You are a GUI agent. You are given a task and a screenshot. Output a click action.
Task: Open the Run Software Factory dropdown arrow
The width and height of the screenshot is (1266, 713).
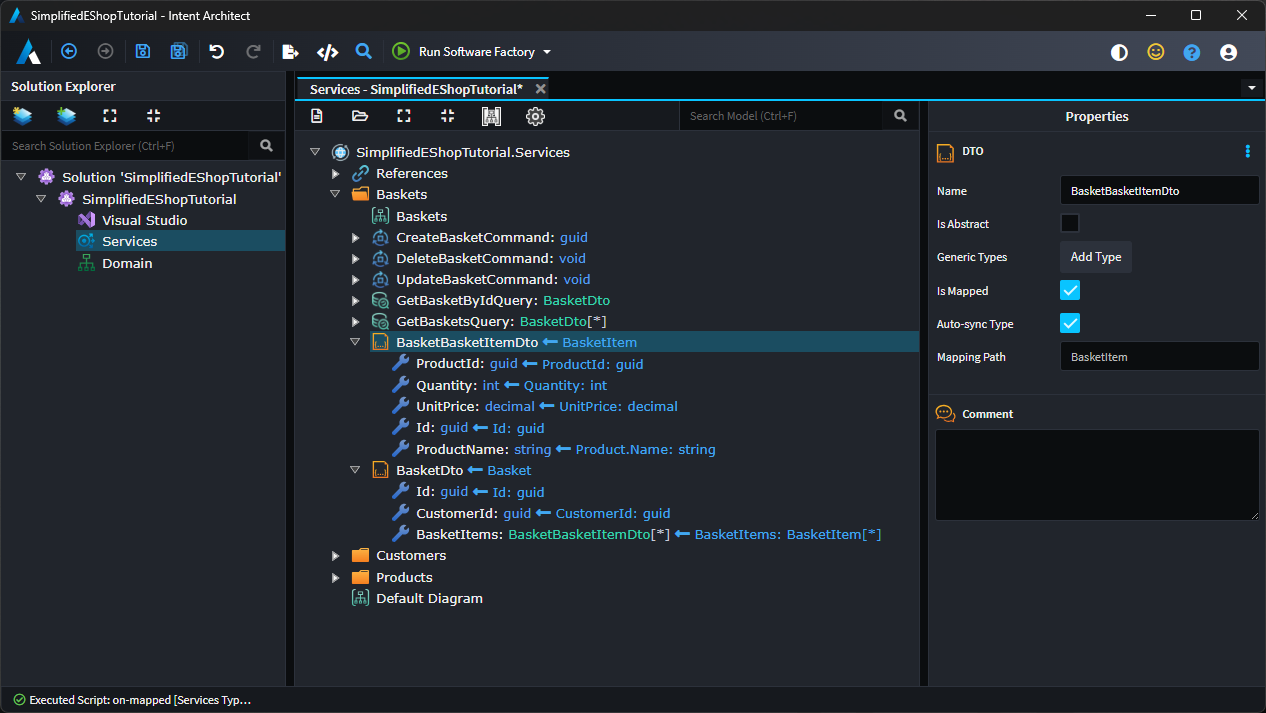[547, 52]
